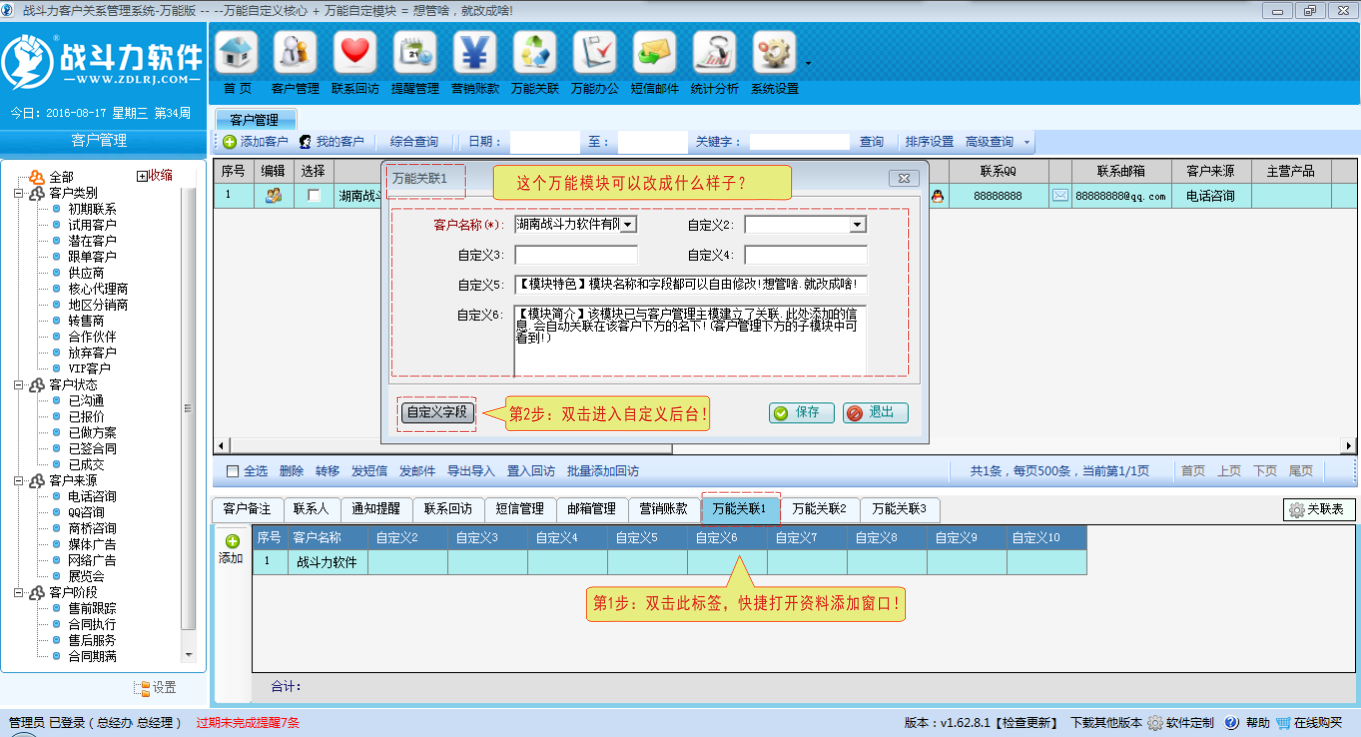Screen dimensions: 1361x737
Task: Click 查询 search button
Action: point(872,142)
